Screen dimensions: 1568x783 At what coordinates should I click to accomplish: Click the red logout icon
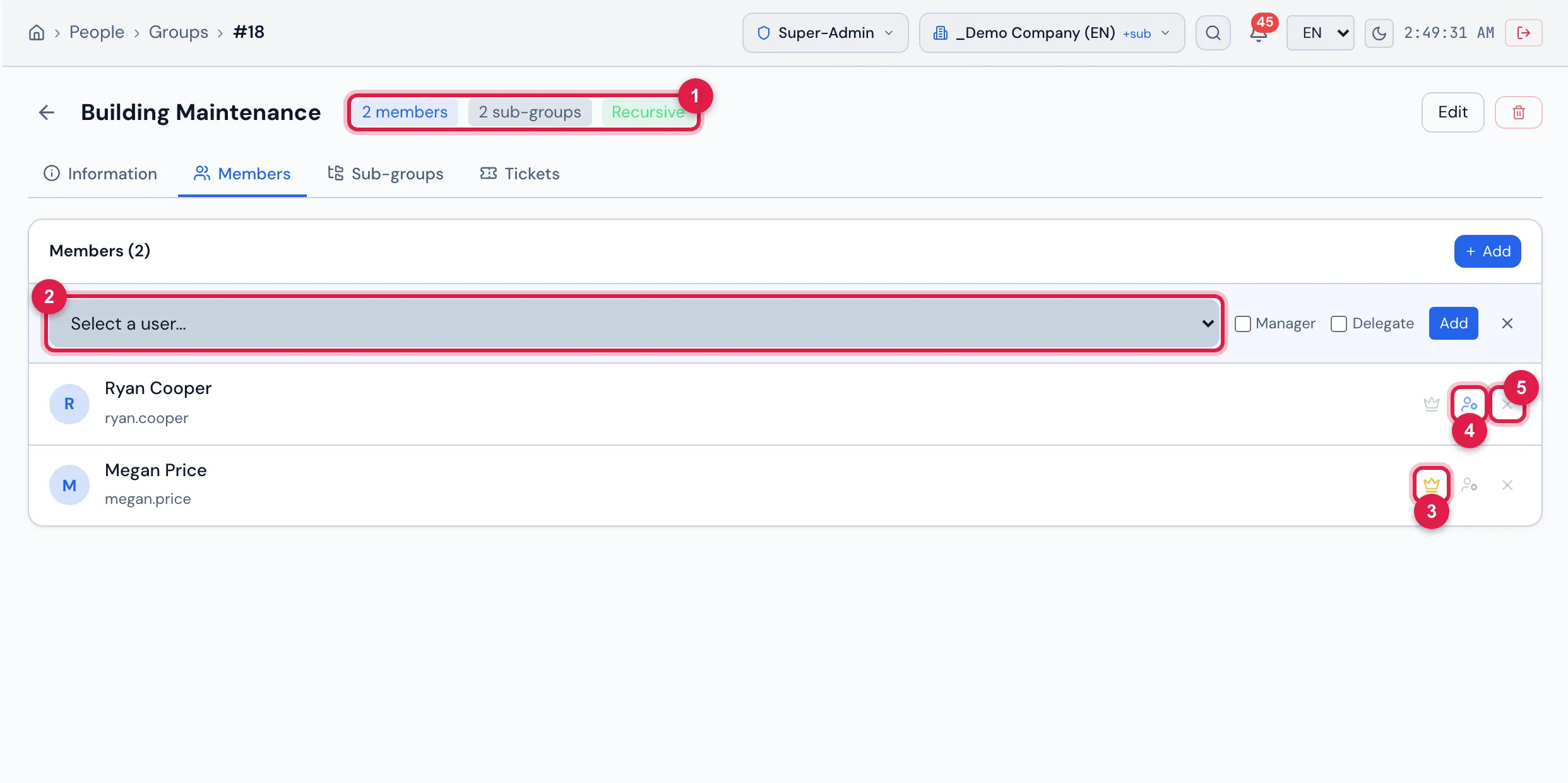click(x=1523, y=33)
